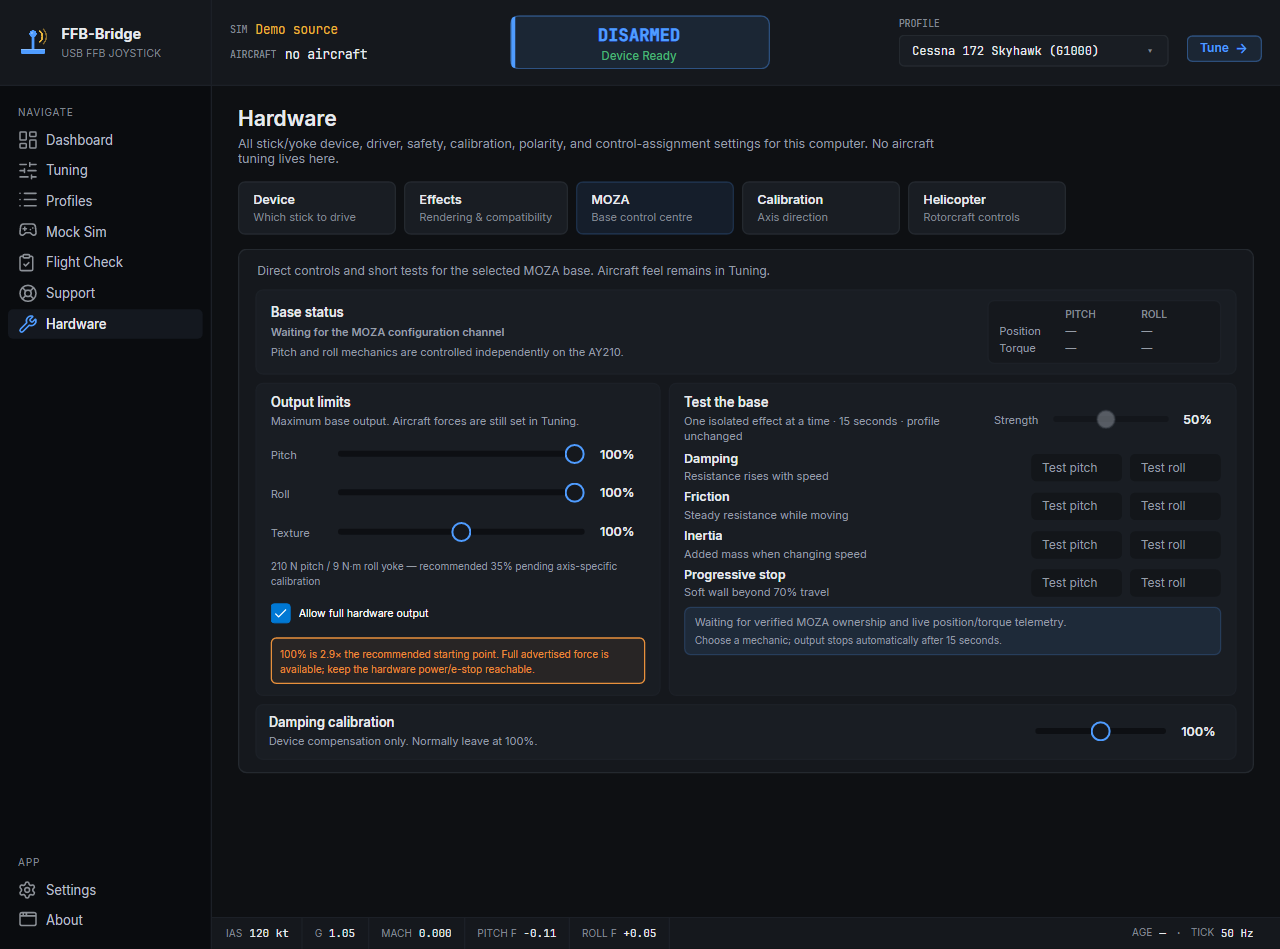Image resolution: width=1280 pixels, height=949 pixels.
Task: Click the Tuning sliders icon
Action: click(x=28, y=170)
